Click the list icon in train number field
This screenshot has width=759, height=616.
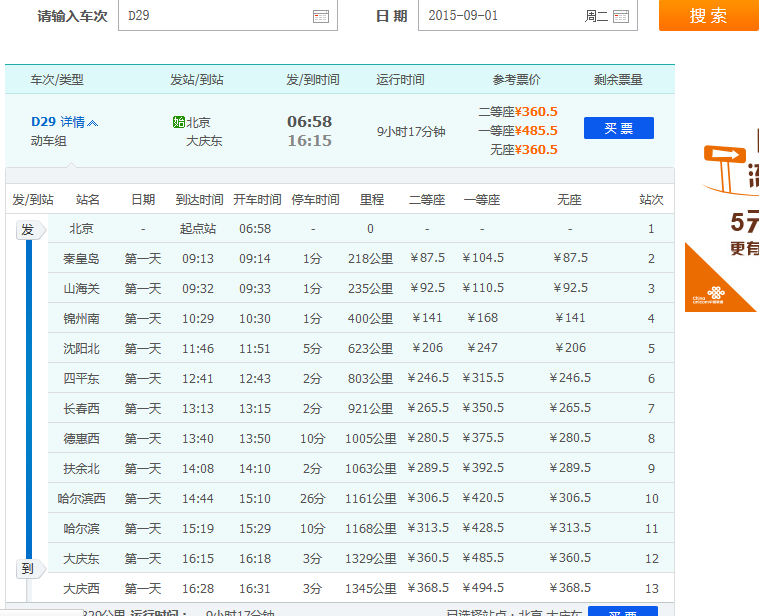[x=320, y=16]
